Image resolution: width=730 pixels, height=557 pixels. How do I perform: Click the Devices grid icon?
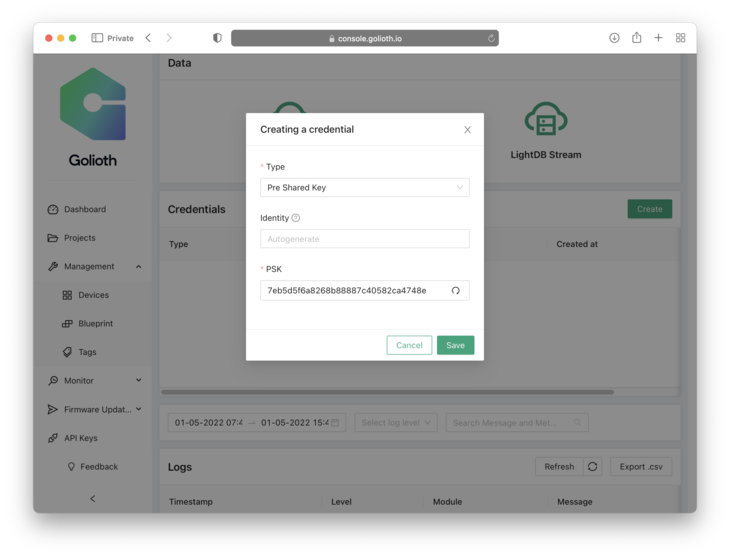(x=67, y=295)
